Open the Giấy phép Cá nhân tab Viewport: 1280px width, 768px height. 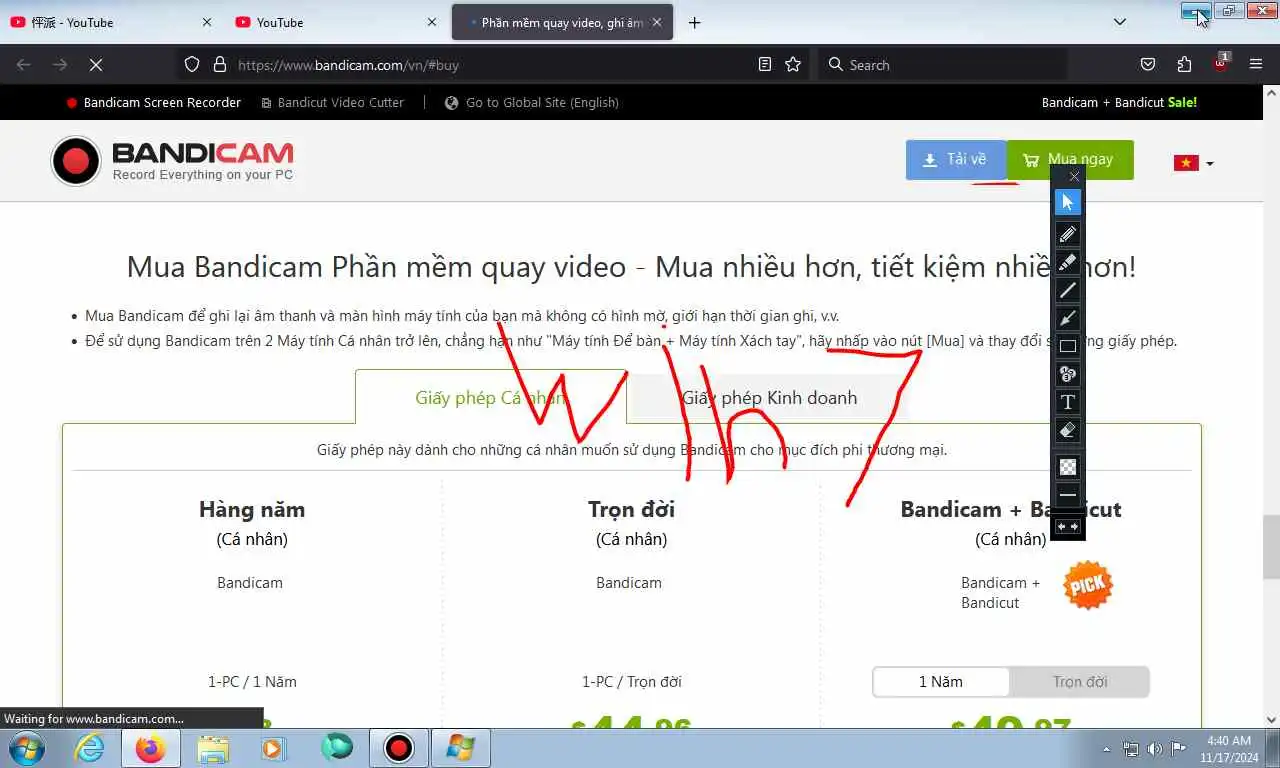pos(490,397)
